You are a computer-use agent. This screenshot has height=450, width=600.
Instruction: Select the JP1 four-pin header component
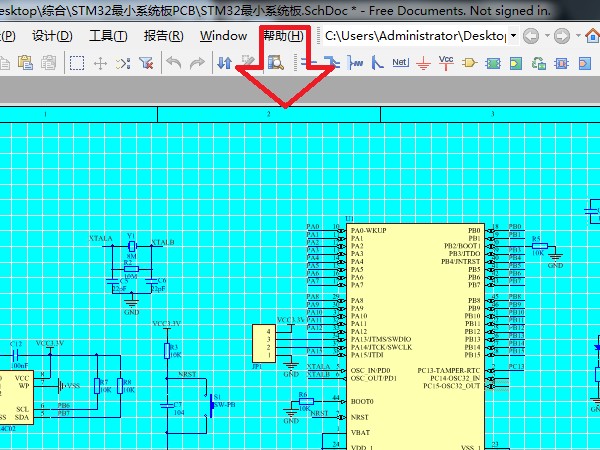[x=264, y=343]
